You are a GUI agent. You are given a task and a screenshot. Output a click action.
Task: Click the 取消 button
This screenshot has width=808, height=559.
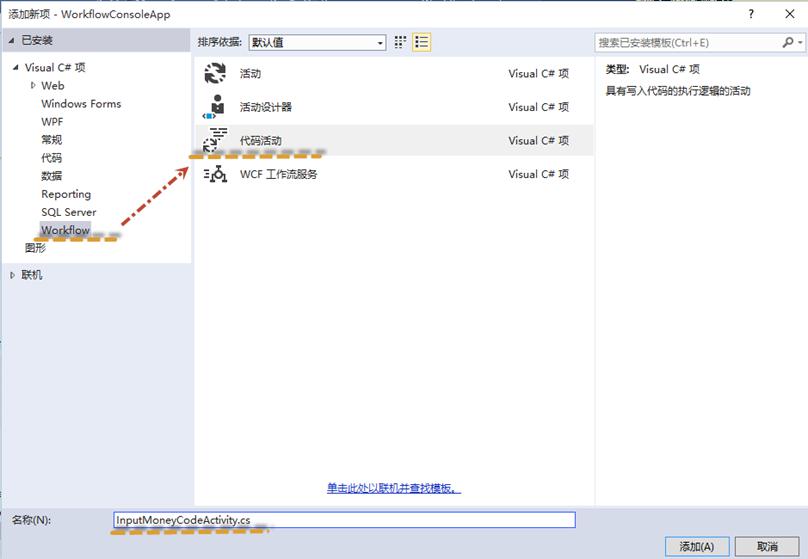pyautogui.click(x=767, y=546)
